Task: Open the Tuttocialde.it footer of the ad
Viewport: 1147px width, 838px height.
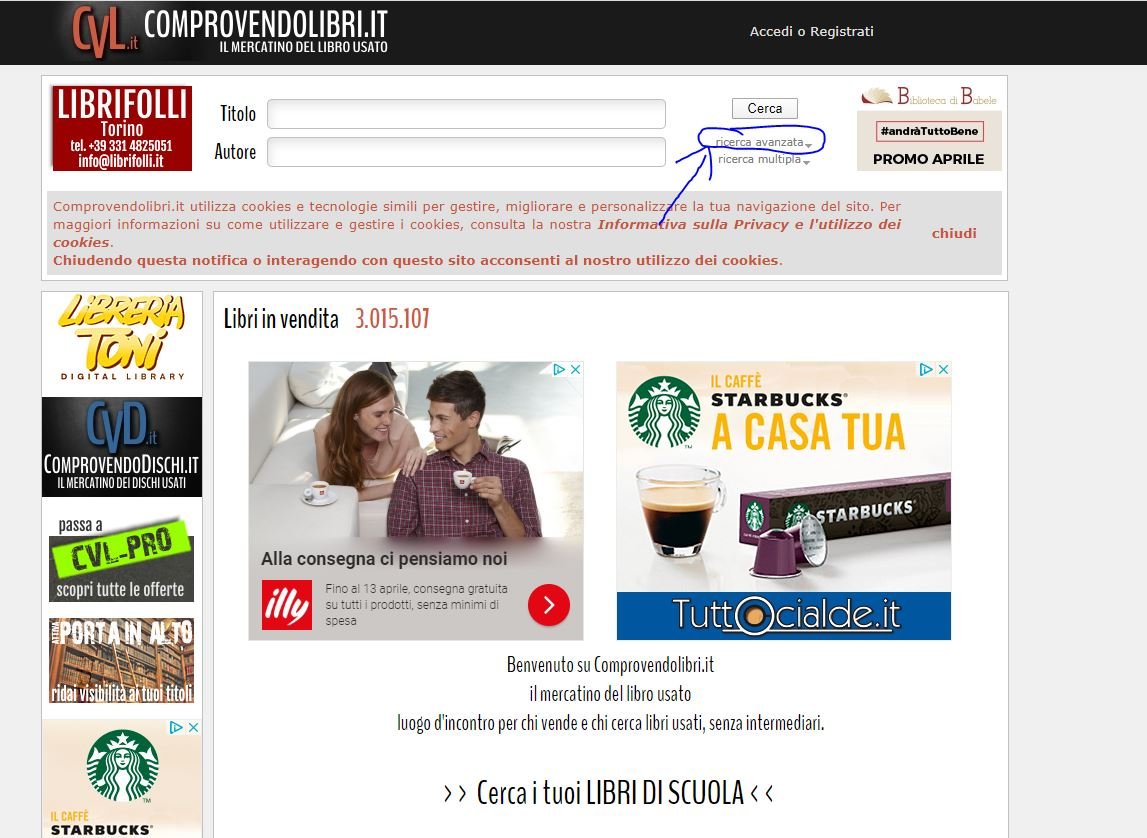Action: click(784, 616)
